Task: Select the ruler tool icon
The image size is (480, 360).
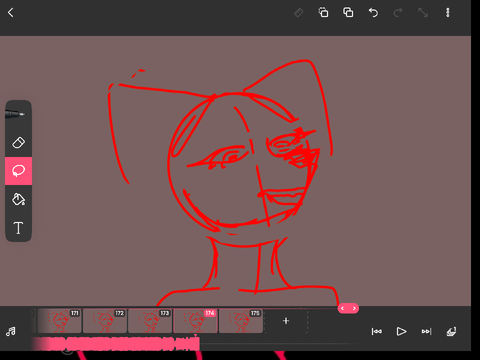Action: (x=298, y=13)
